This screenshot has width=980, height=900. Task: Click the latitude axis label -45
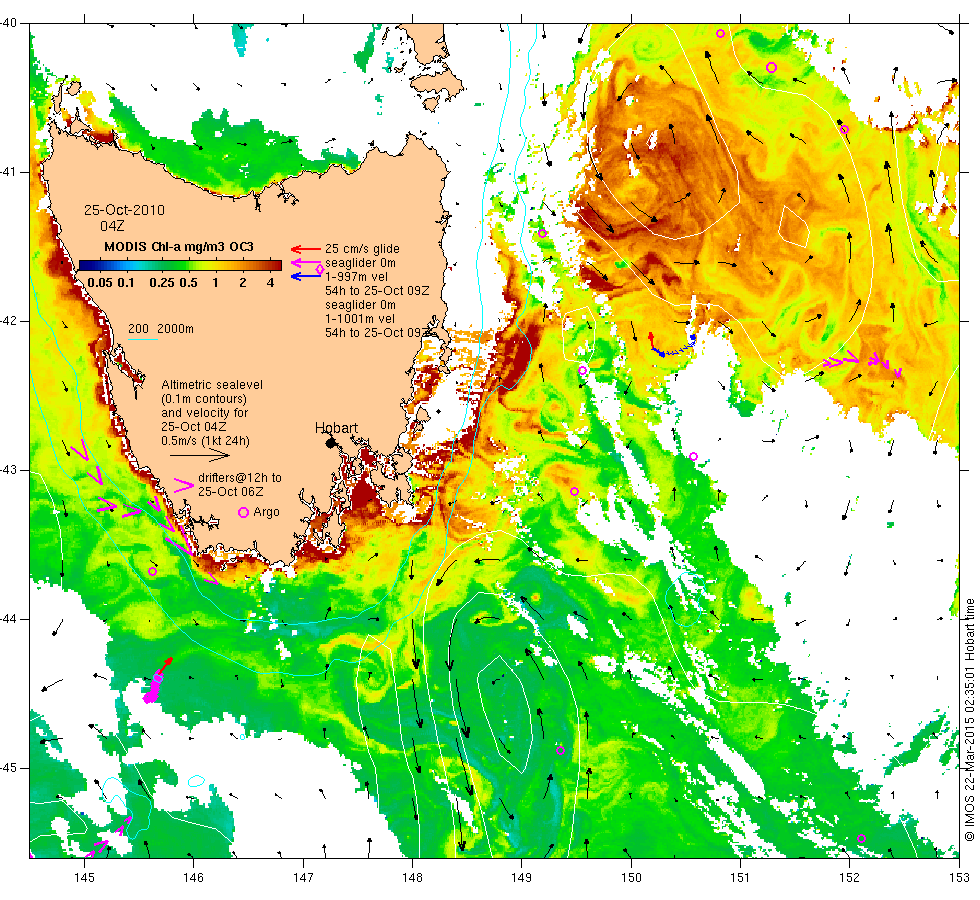pos(9,768)
